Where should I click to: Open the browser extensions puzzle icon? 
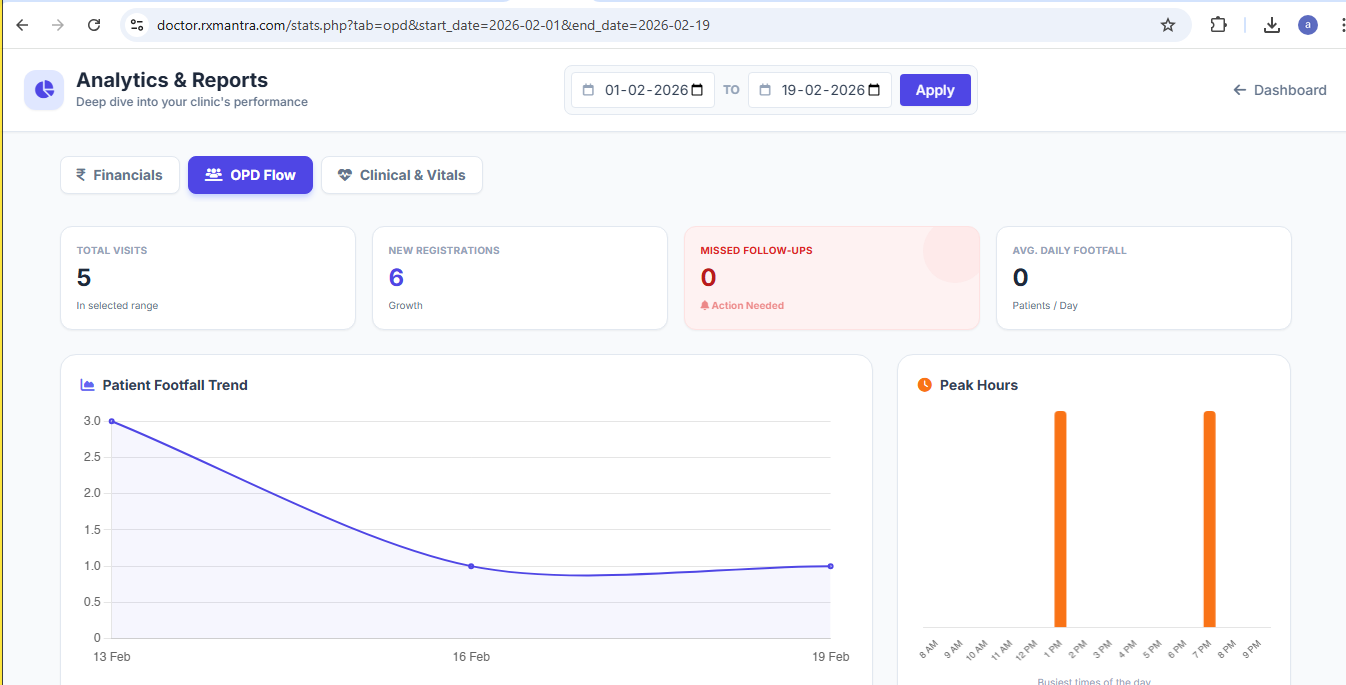point(1218,25)
